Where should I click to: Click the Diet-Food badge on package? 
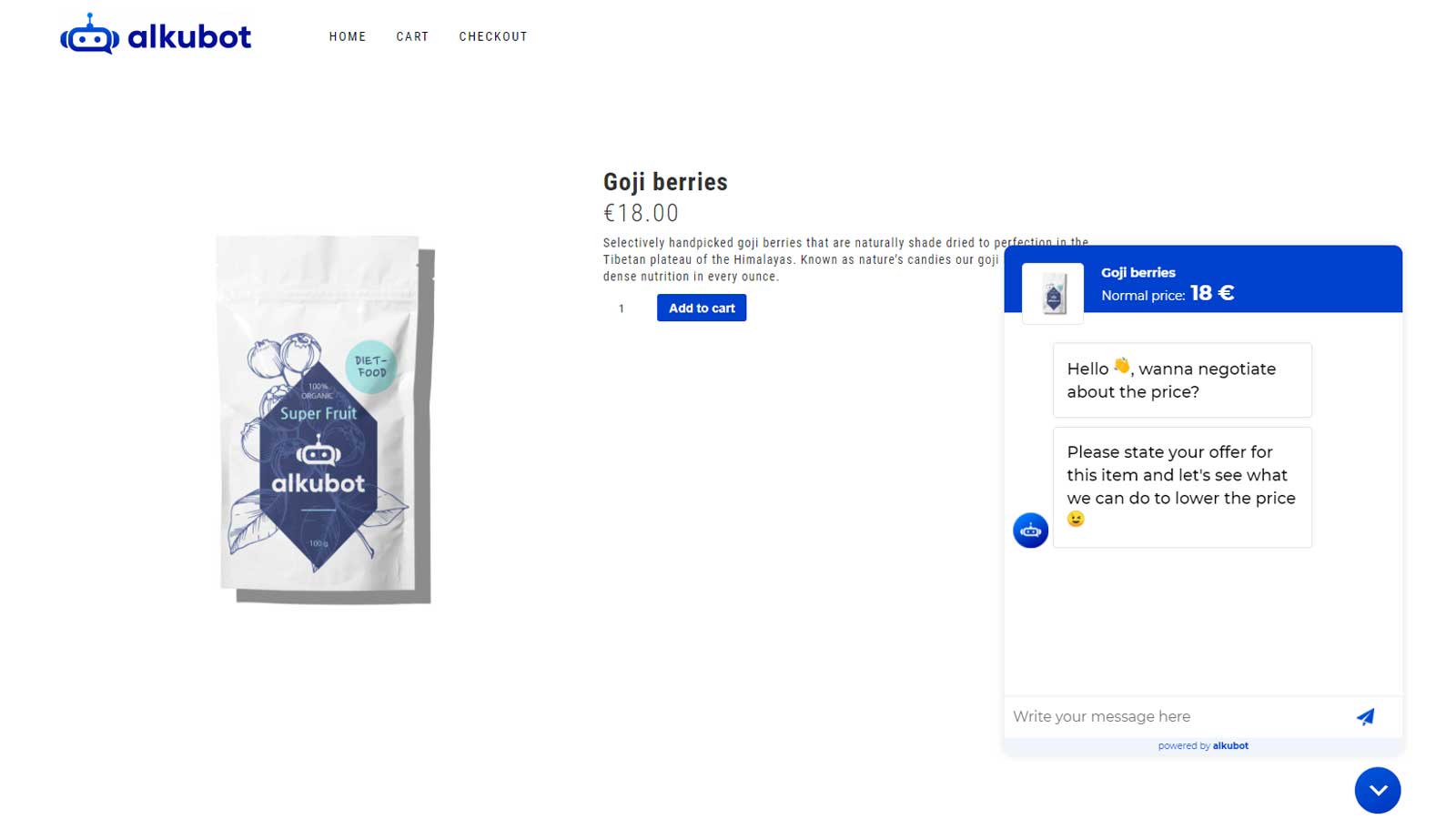click(x=371, y=367)
